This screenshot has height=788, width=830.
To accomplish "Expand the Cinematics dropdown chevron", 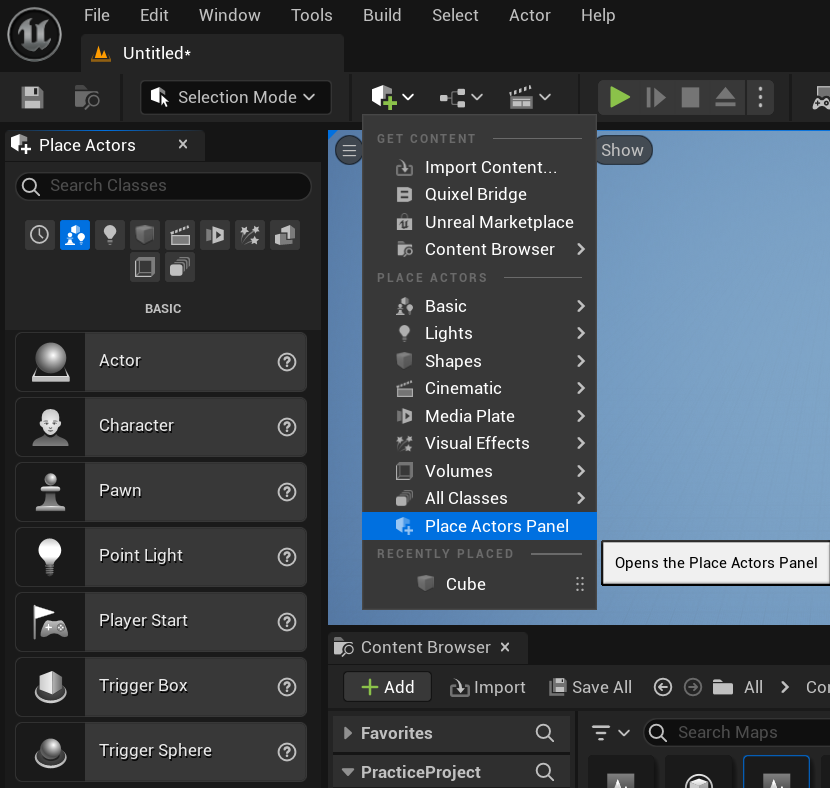I will pos(545,97).
